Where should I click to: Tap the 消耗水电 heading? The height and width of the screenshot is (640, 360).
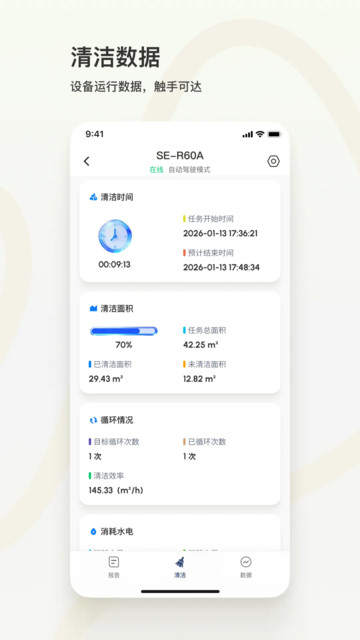[117, 531]
